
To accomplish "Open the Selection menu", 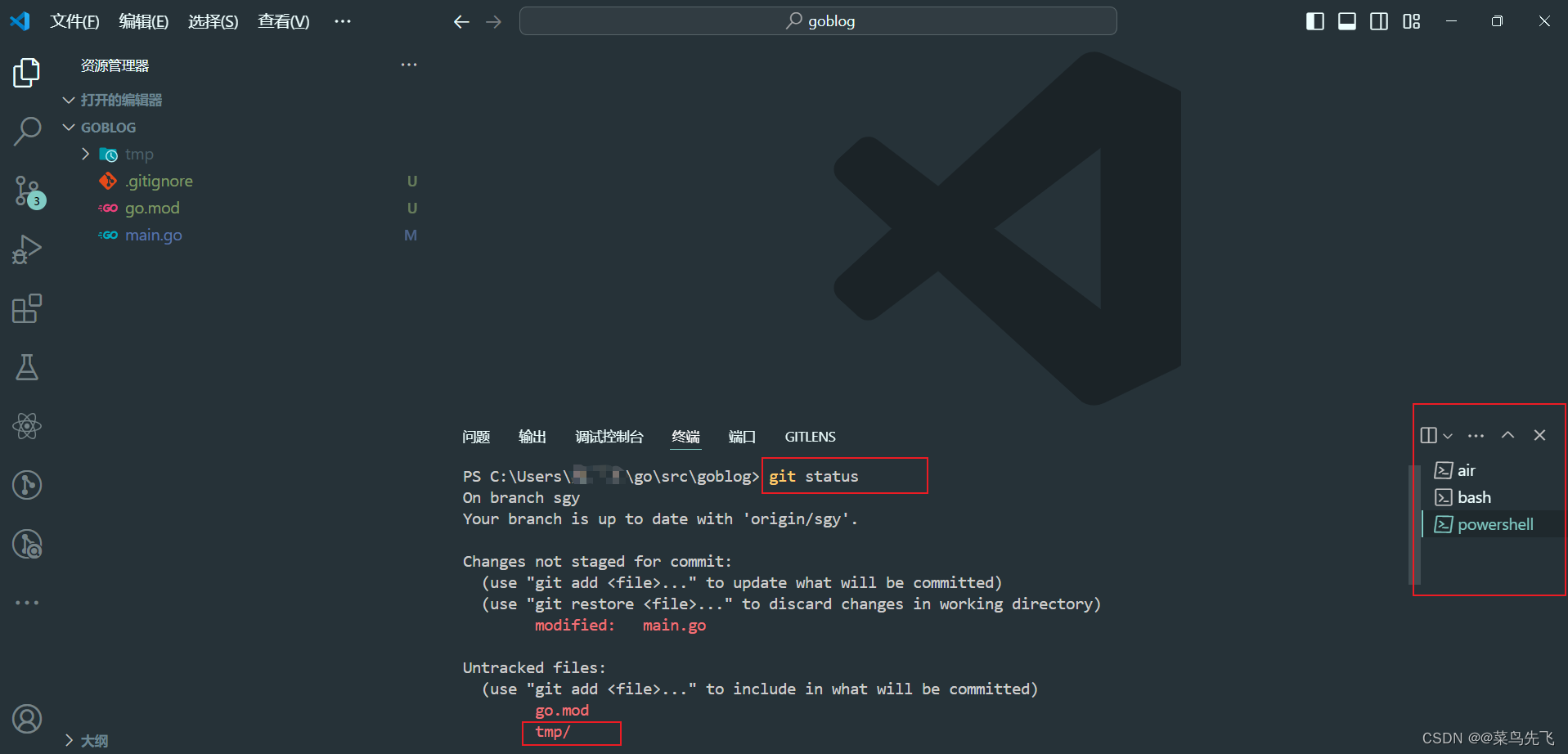I will [x=213, y=21].
